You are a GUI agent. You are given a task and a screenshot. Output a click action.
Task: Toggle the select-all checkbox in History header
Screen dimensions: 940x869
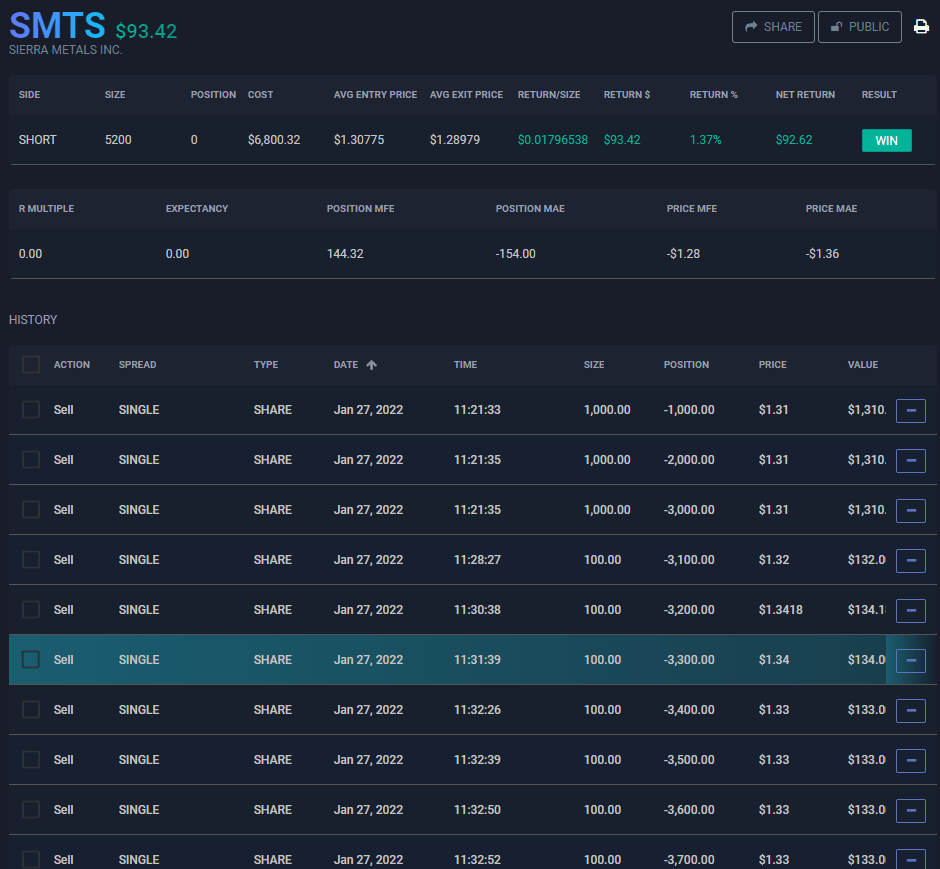pyautogui.click(x=31, y=365)
